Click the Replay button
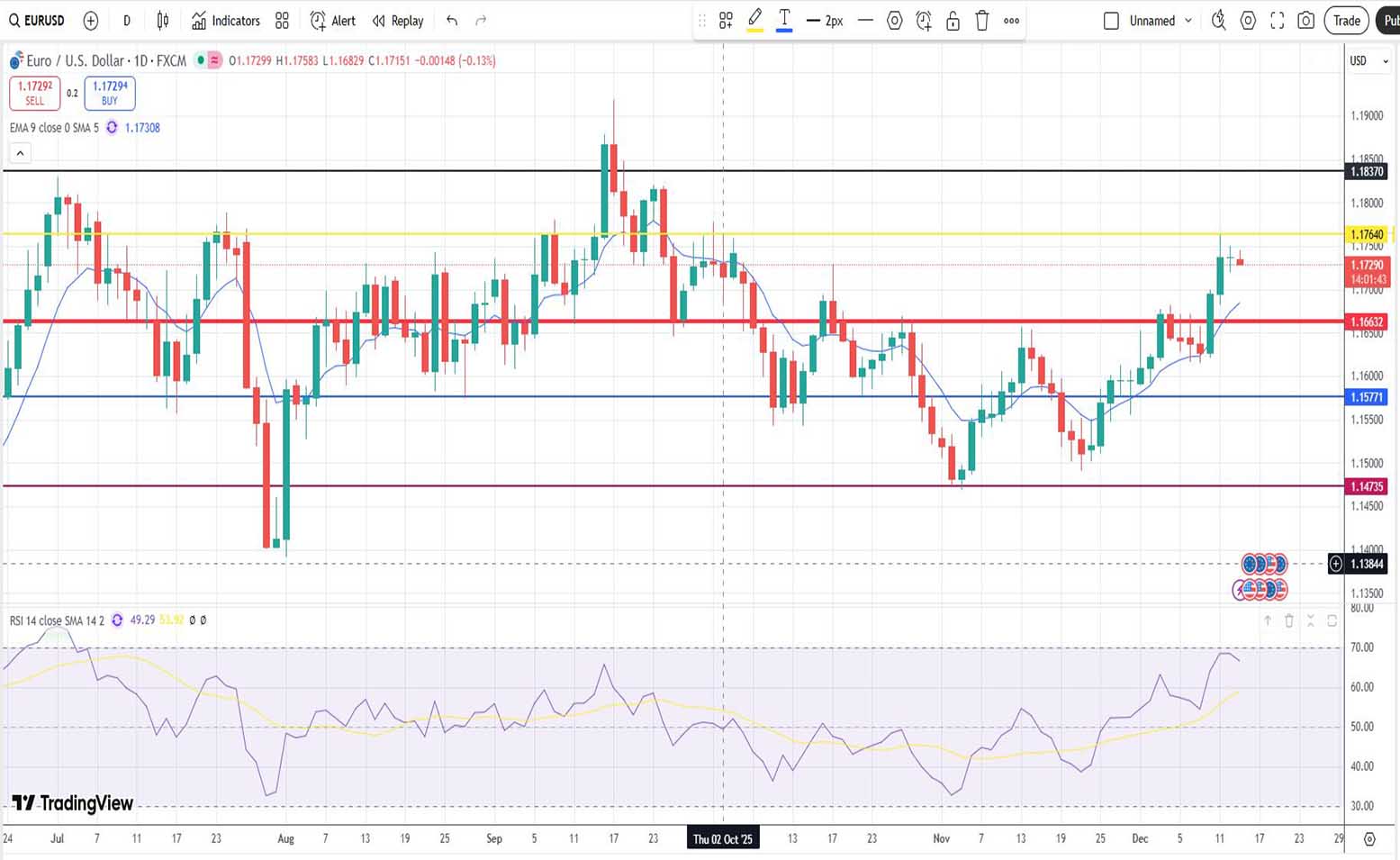The width and height of the screenshot is (1400, 860). coord(398,21)
